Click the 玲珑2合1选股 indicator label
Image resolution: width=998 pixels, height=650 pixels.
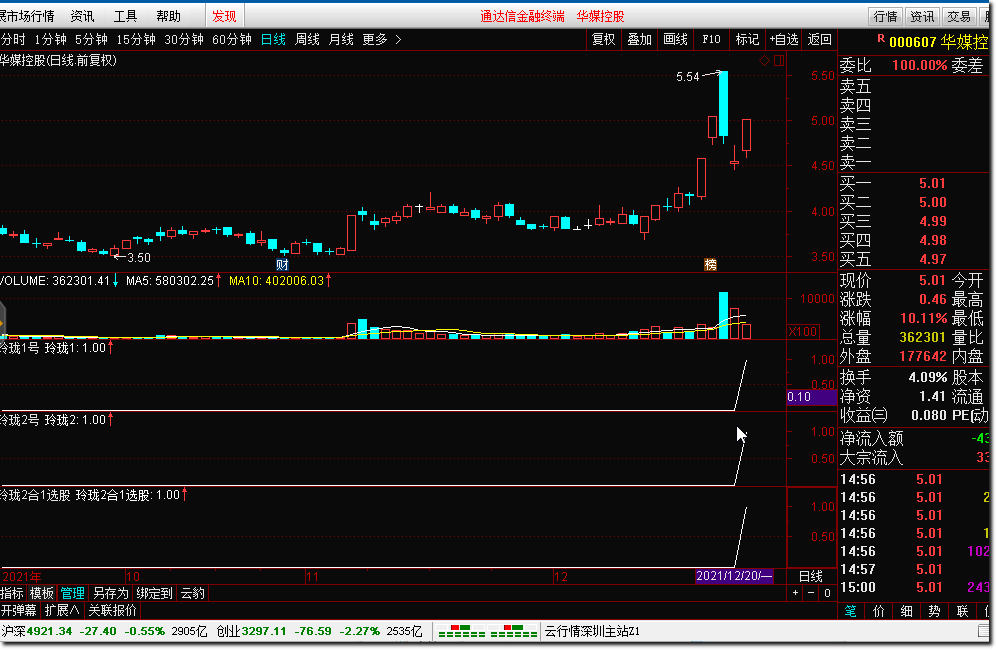35,495
